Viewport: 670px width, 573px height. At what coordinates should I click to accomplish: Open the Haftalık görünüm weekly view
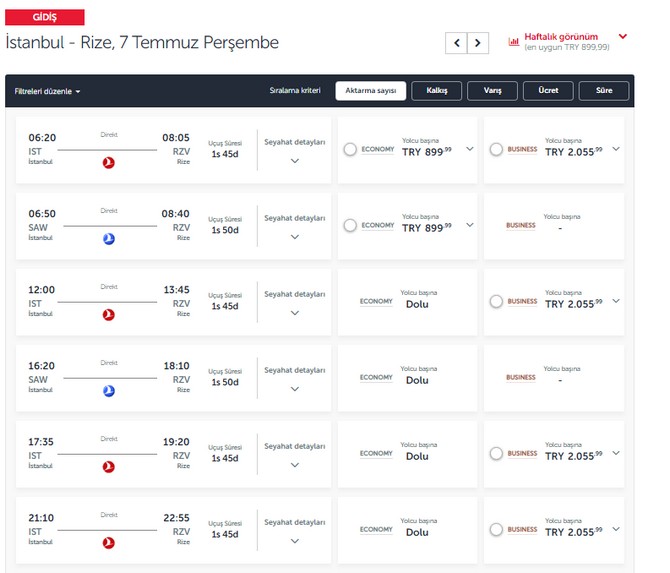[567, 37]
